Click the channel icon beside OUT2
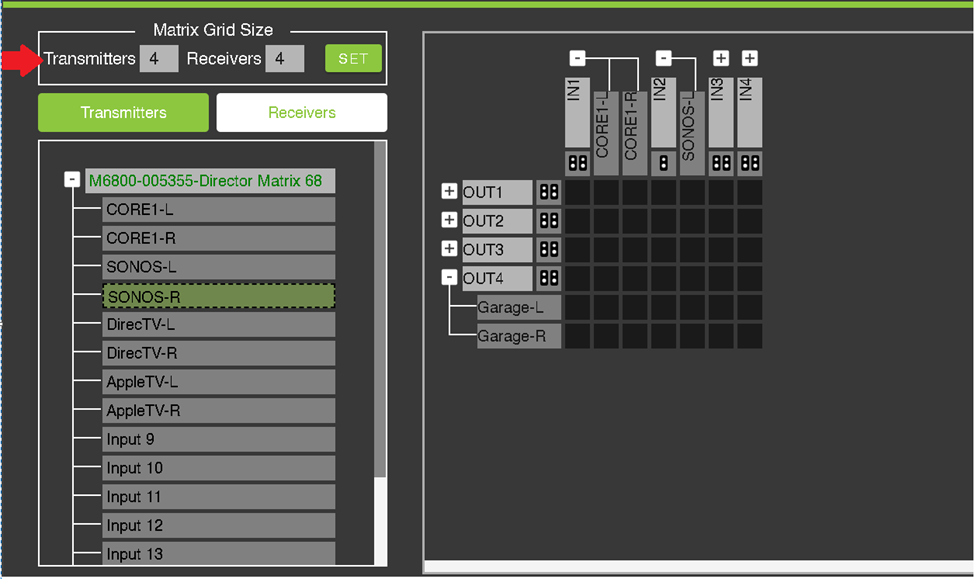Screen dimensions: 975x579 [x=548, y=221]
